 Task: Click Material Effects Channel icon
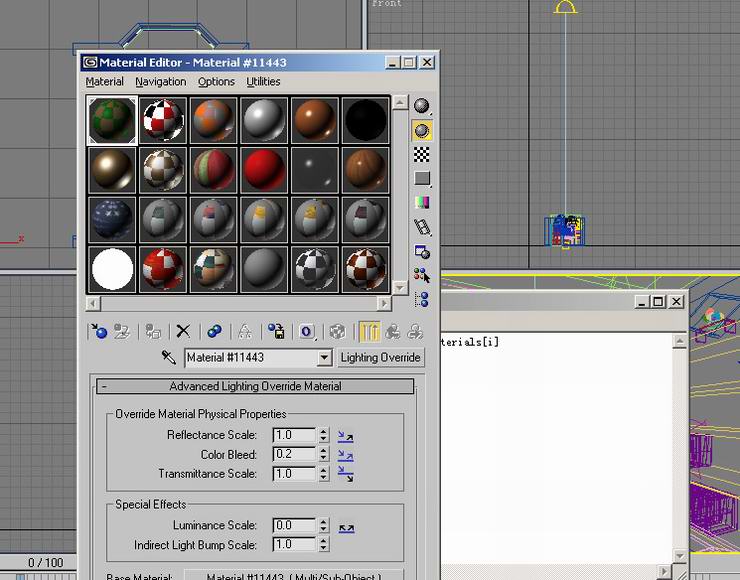307,331
